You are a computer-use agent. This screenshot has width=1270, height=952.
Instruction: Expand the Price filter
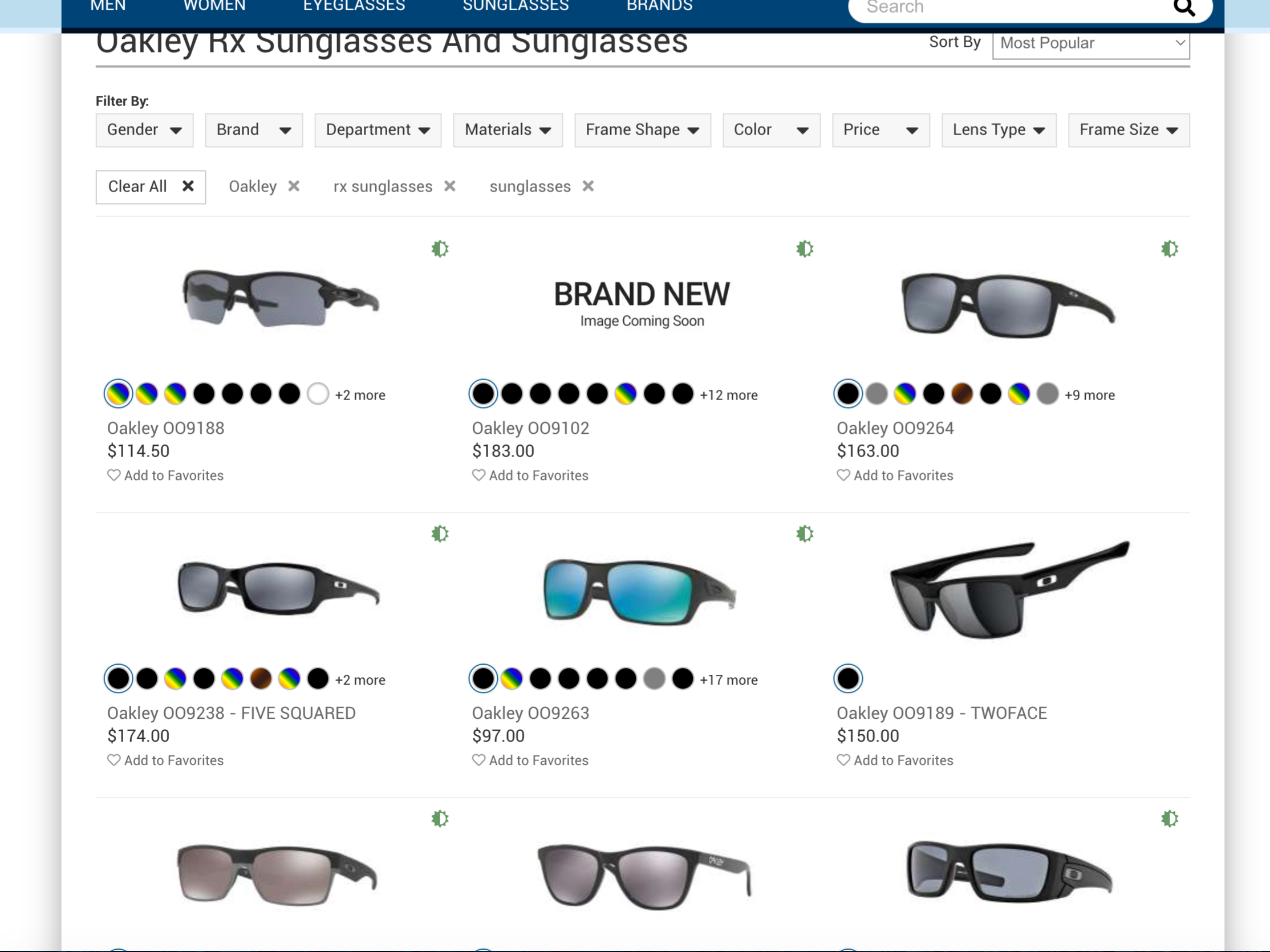(x=881, y=131)
